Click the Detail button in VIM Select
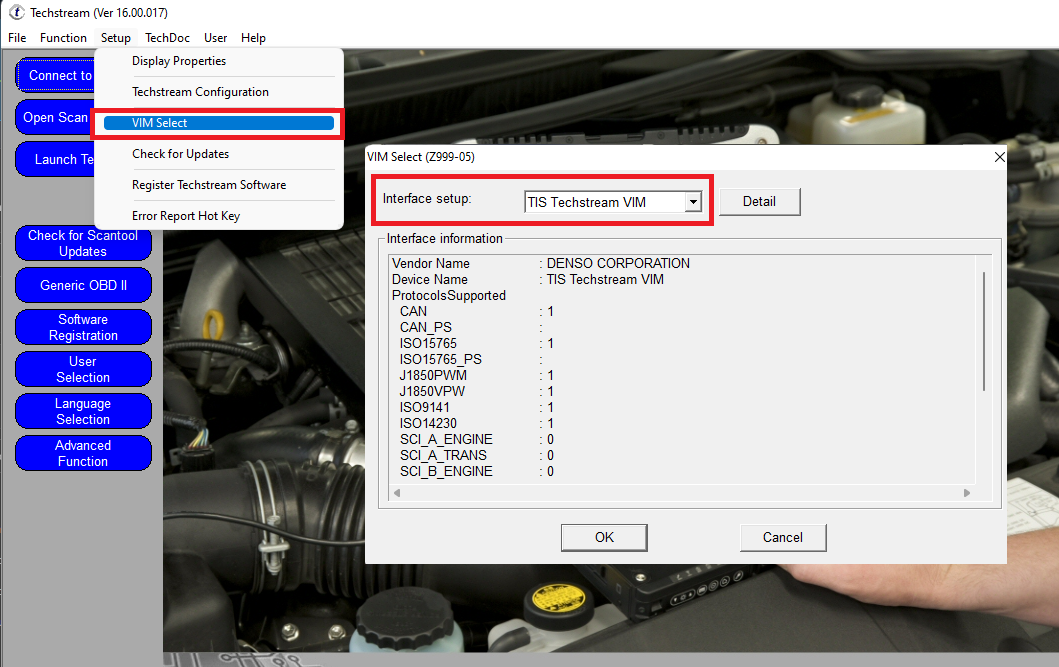The image size is (1059, 667). 759,201
